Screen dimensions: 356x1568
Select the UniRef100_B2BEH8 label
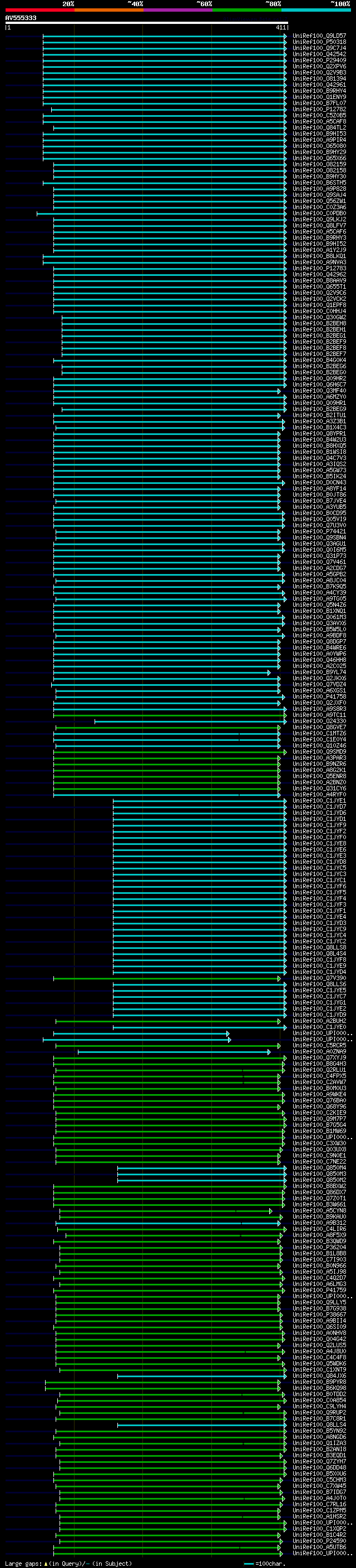click(319, 323)
